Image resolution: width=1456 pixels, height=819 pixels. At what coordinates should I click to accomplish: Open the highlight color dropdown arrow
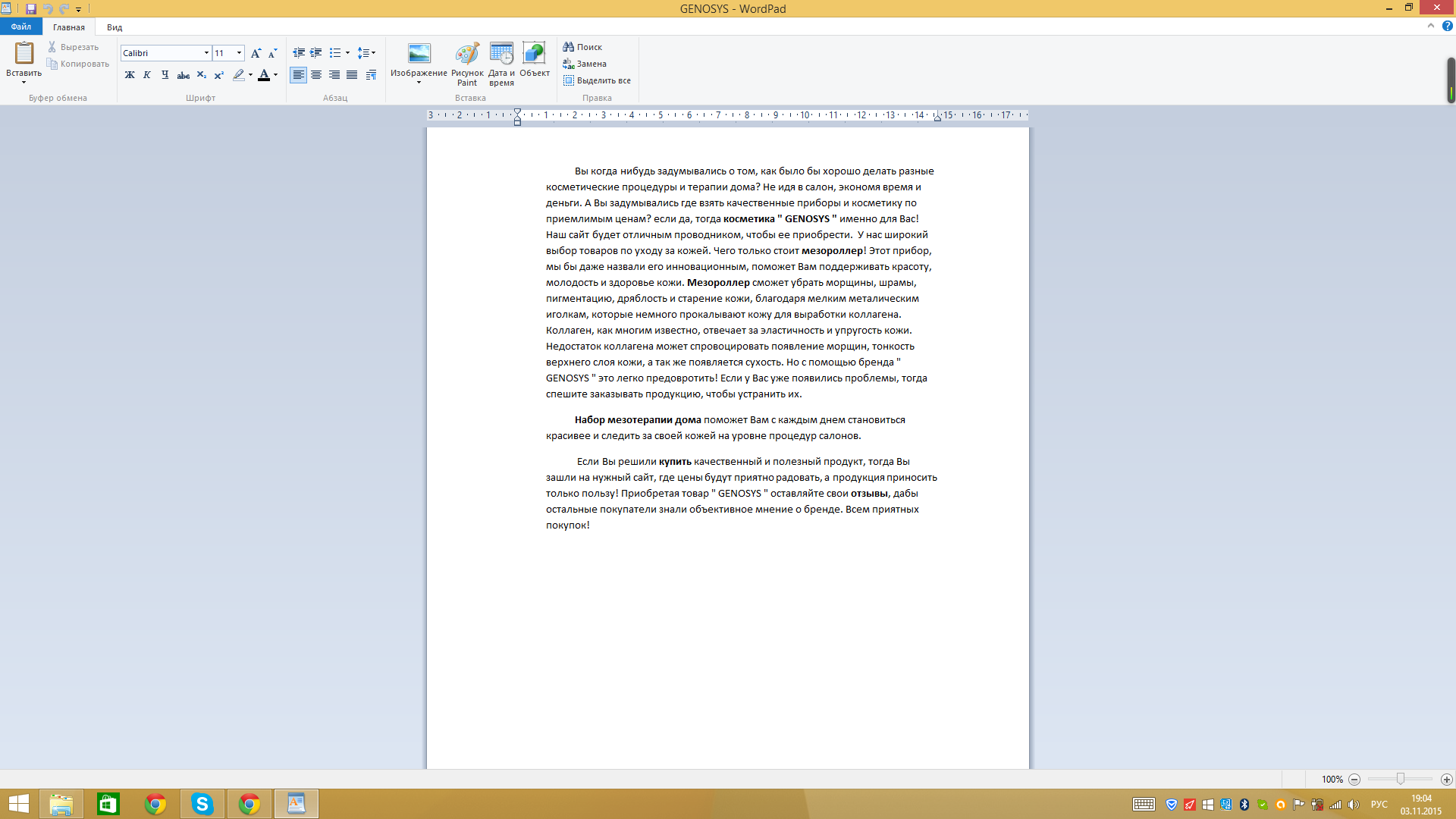tap(250, 75)
